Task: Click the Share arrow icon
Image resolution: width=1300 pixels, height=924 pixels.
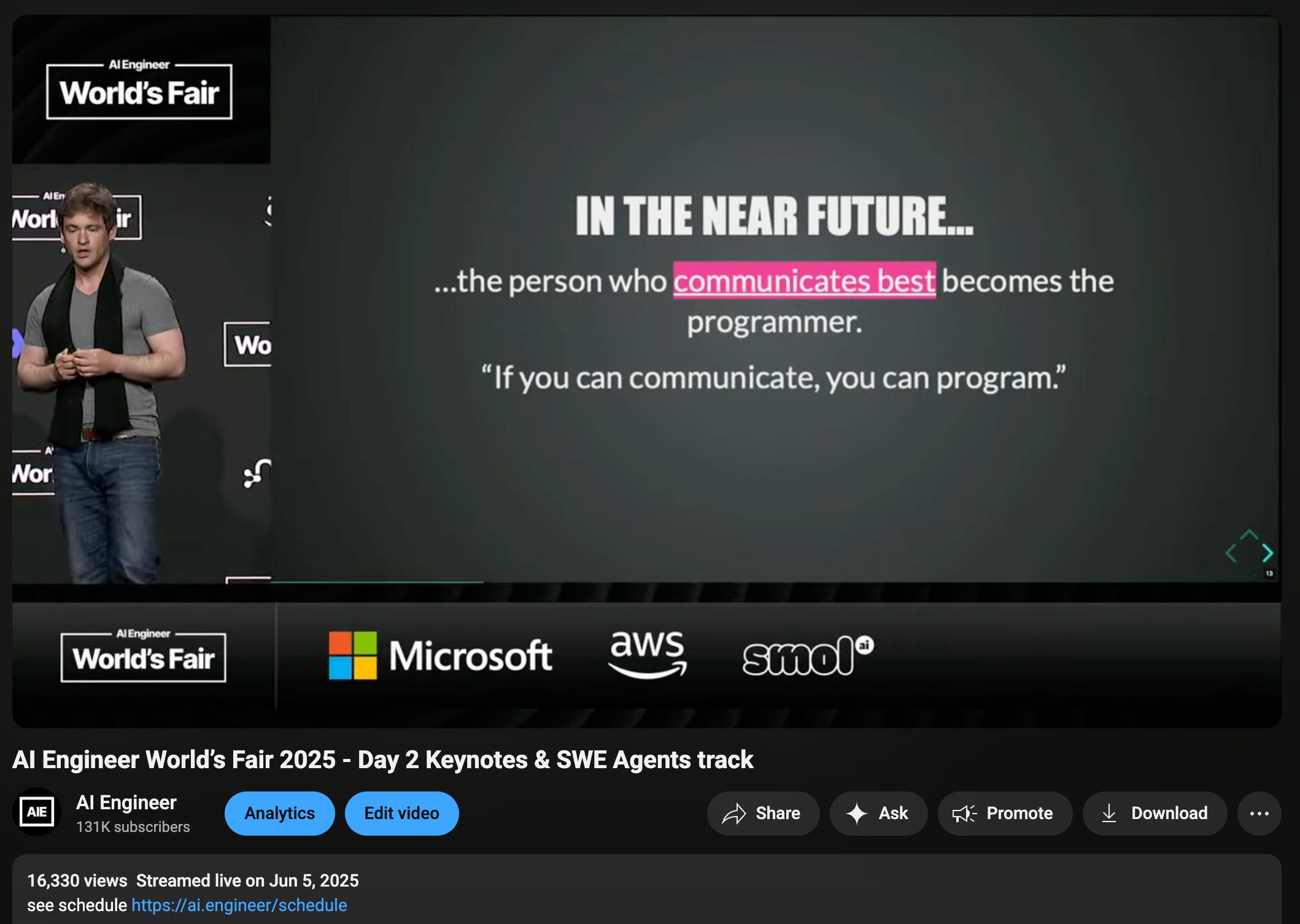Action: pyautogui.click(x=734, y=814)
